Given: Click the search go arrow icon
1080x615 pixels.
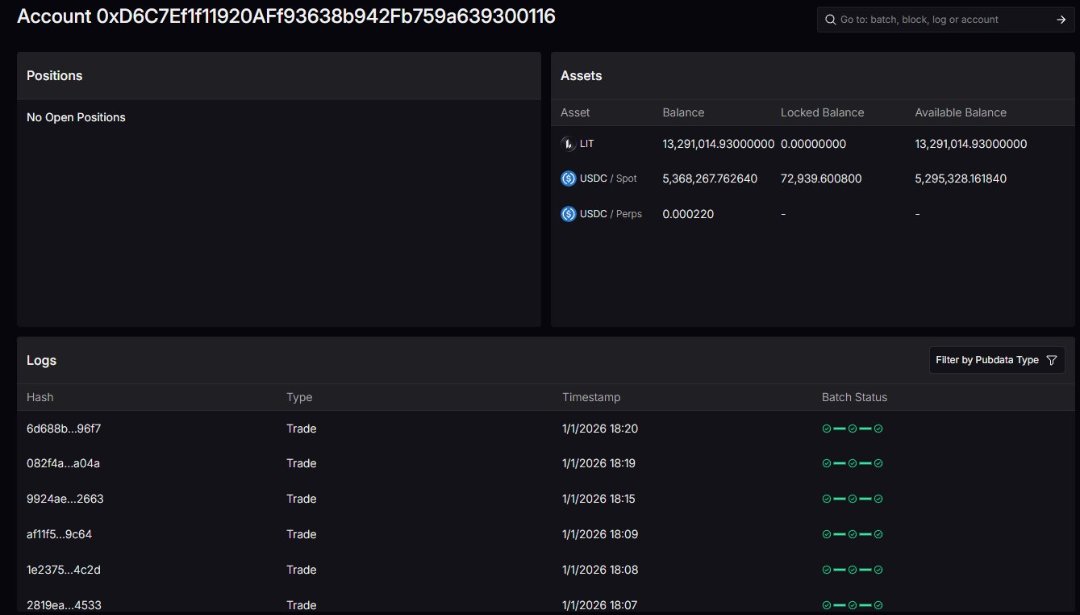Looking at the screenshot, I should 1061,20.
